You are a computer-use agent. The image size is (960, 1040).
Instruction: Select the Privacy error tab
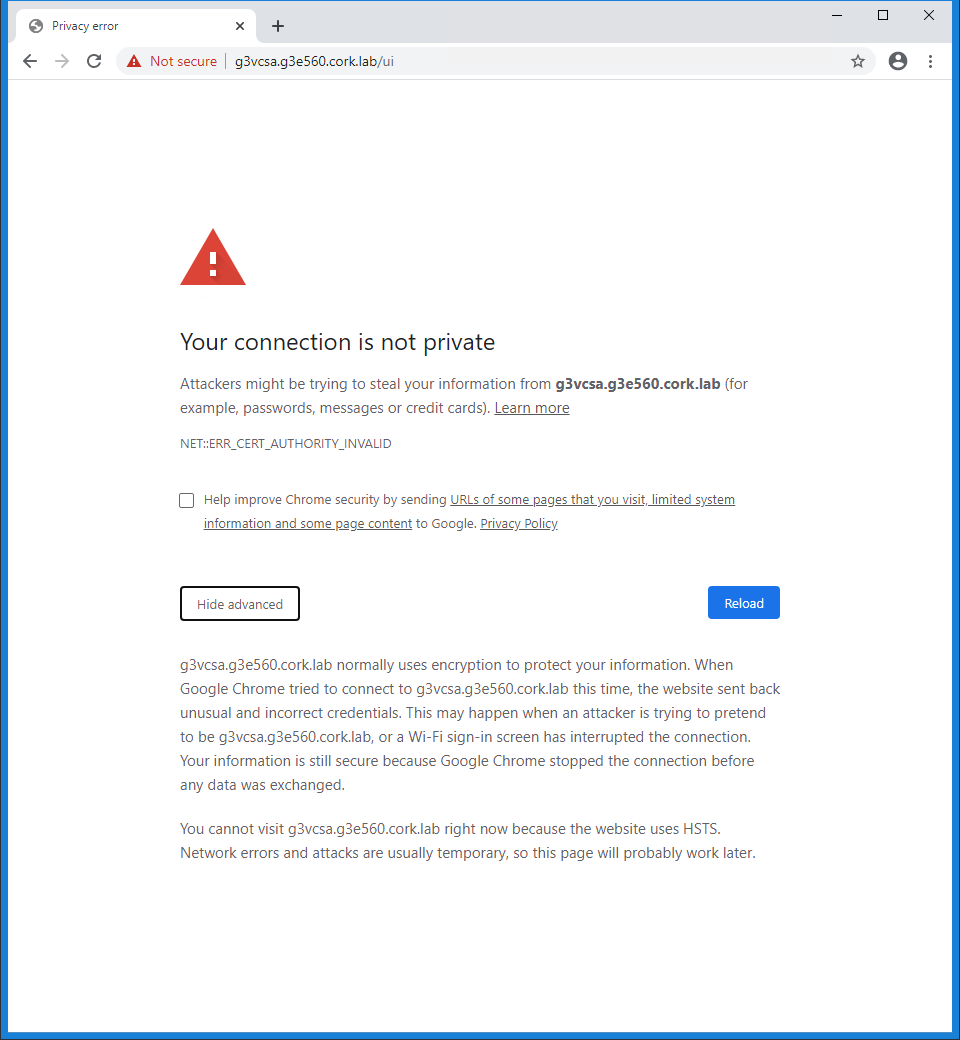point(120,26)
